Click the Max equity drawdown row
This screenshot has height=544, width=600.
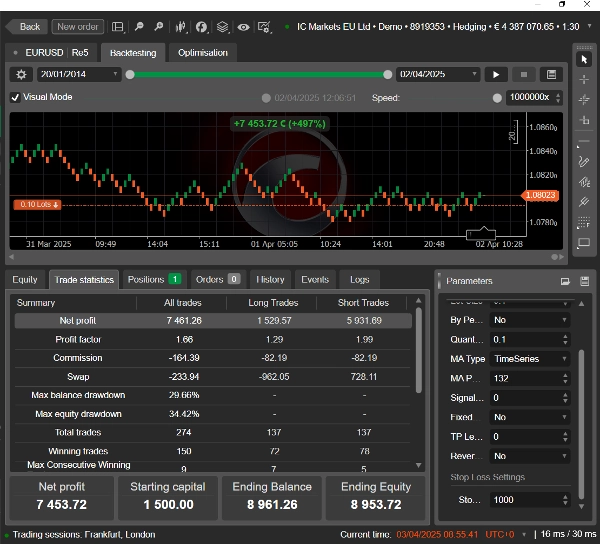click(212, 414)
